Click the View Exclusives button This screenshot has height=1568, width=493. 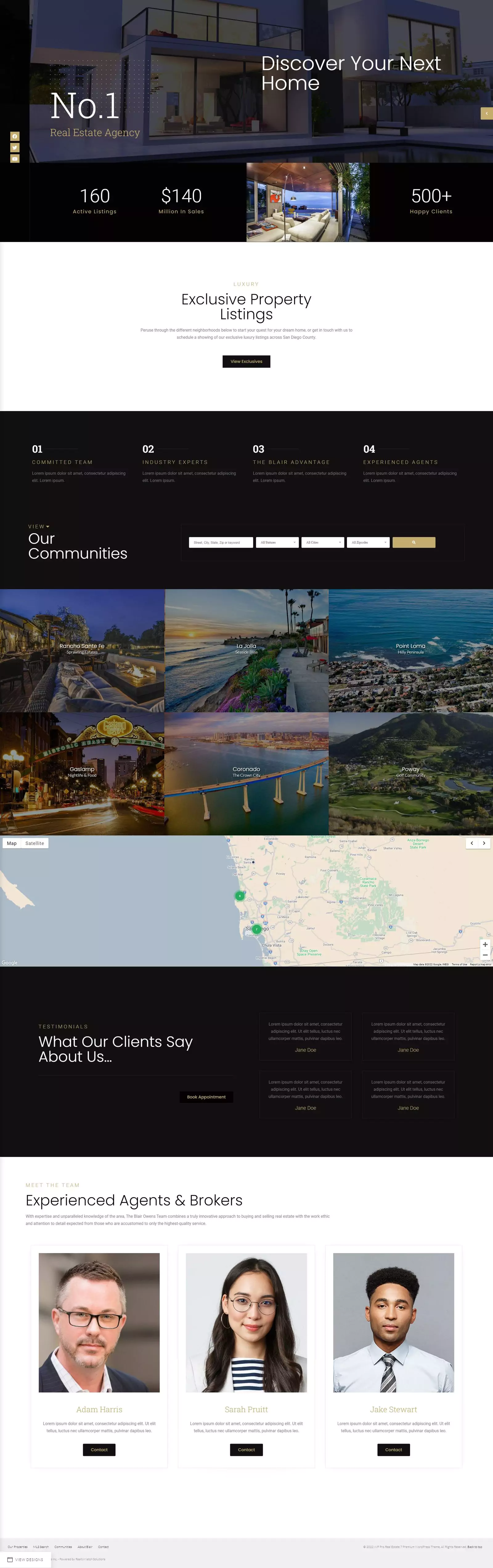point(246,361)
